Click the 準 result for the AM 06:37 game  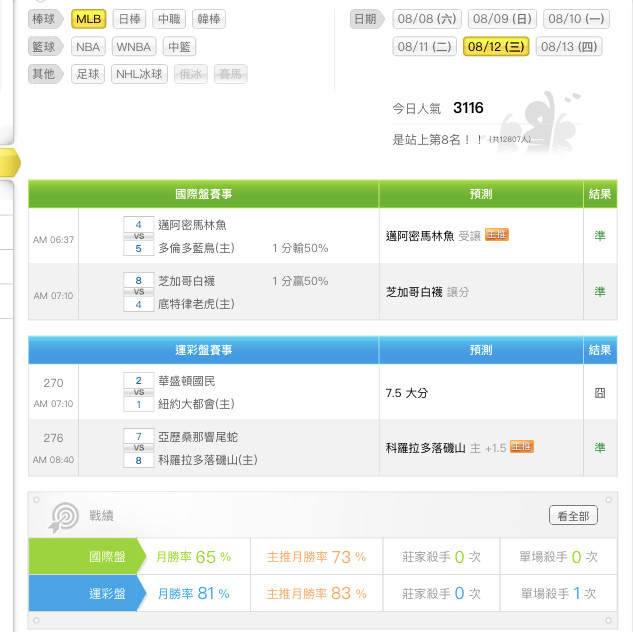click(x=600, y=236)
